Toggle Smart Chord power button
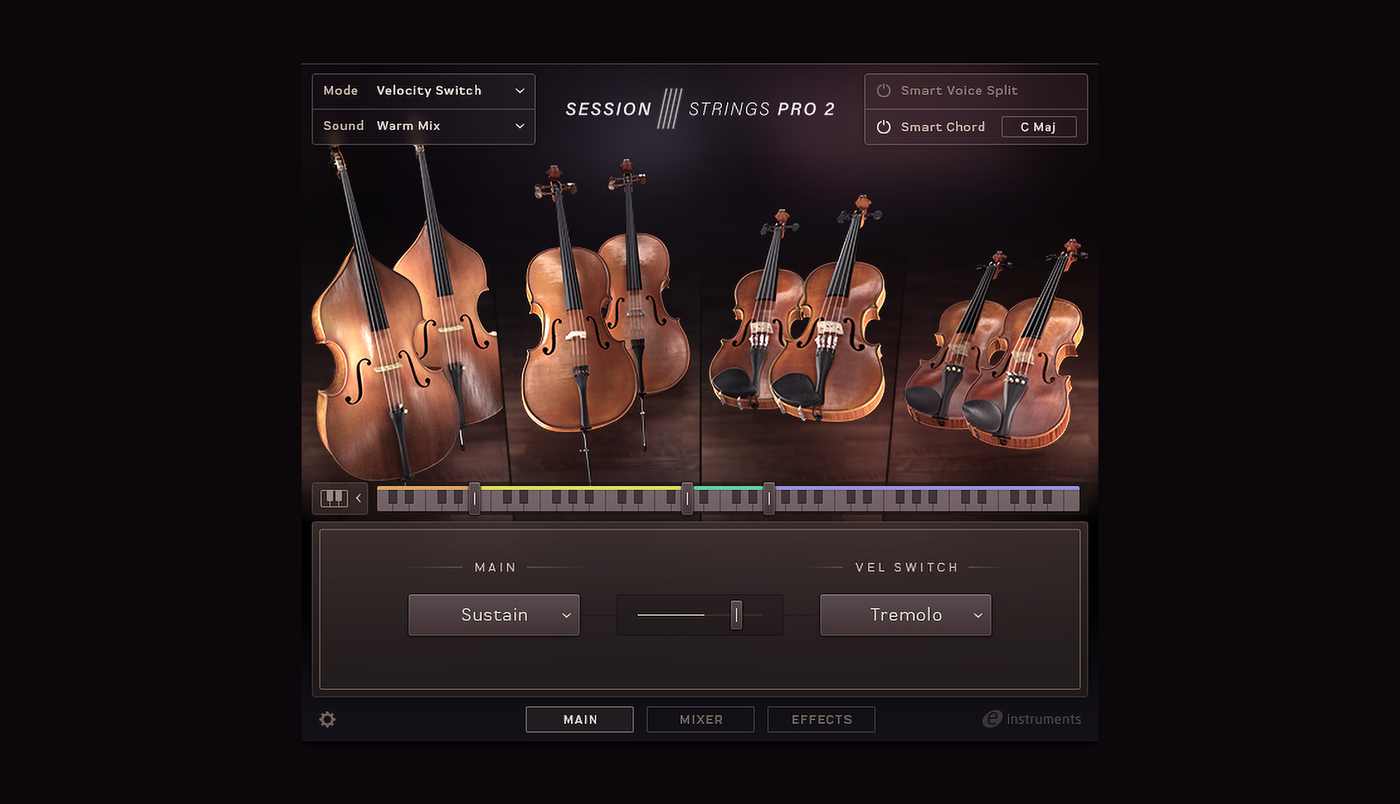1400x804 pixels. [884, 127]
